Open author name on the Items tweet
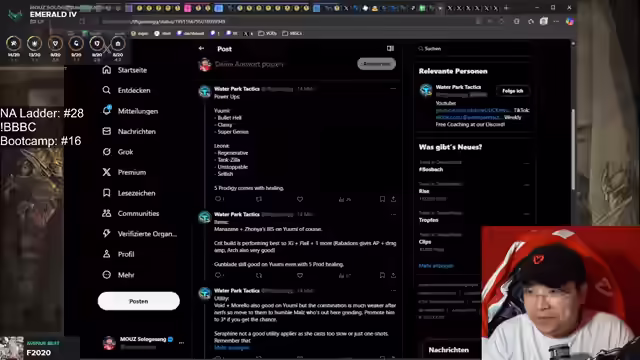The image size is (640, 360). point(237,214)
